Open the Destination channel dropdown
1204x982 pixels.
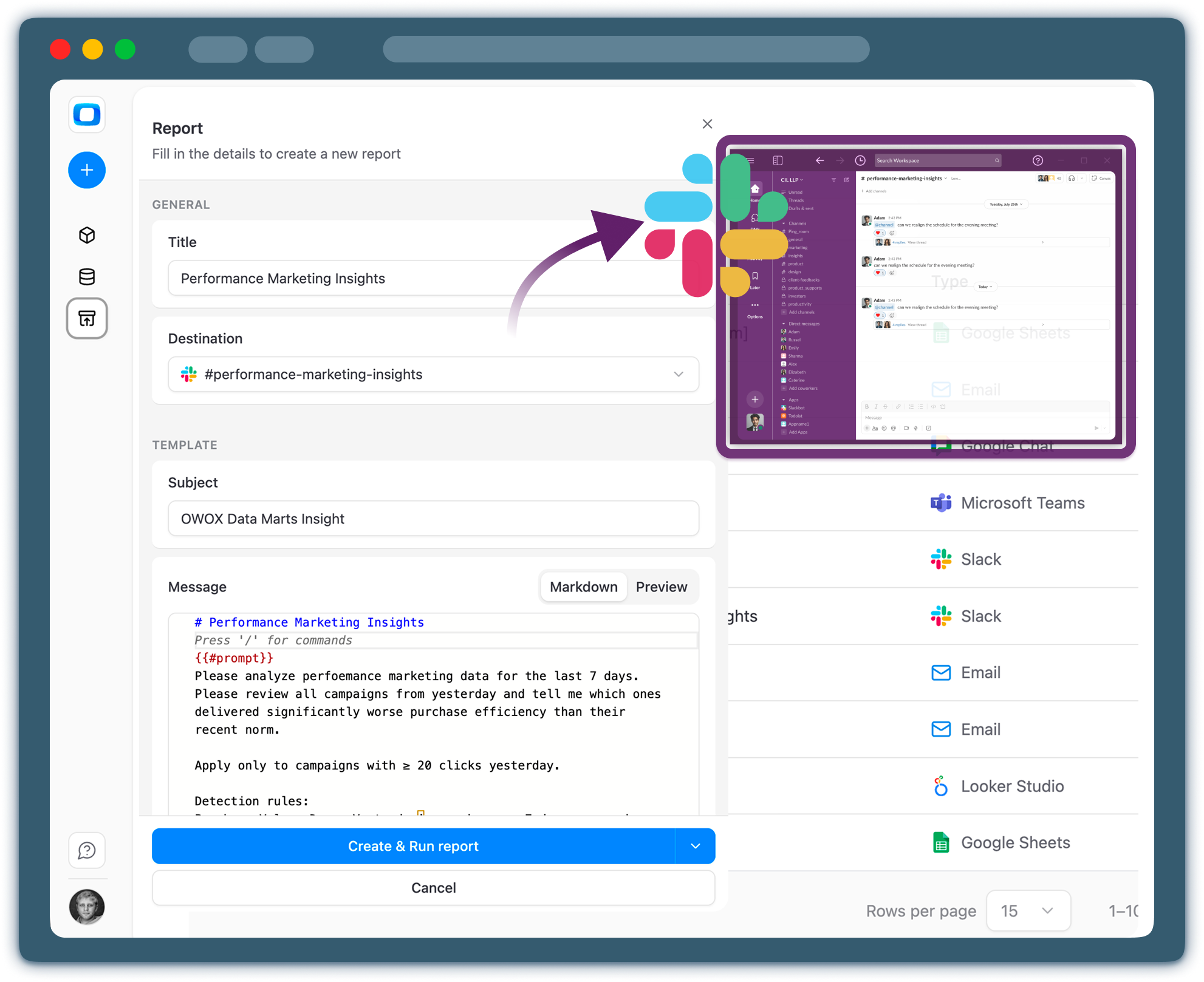(x=679, y=374)
